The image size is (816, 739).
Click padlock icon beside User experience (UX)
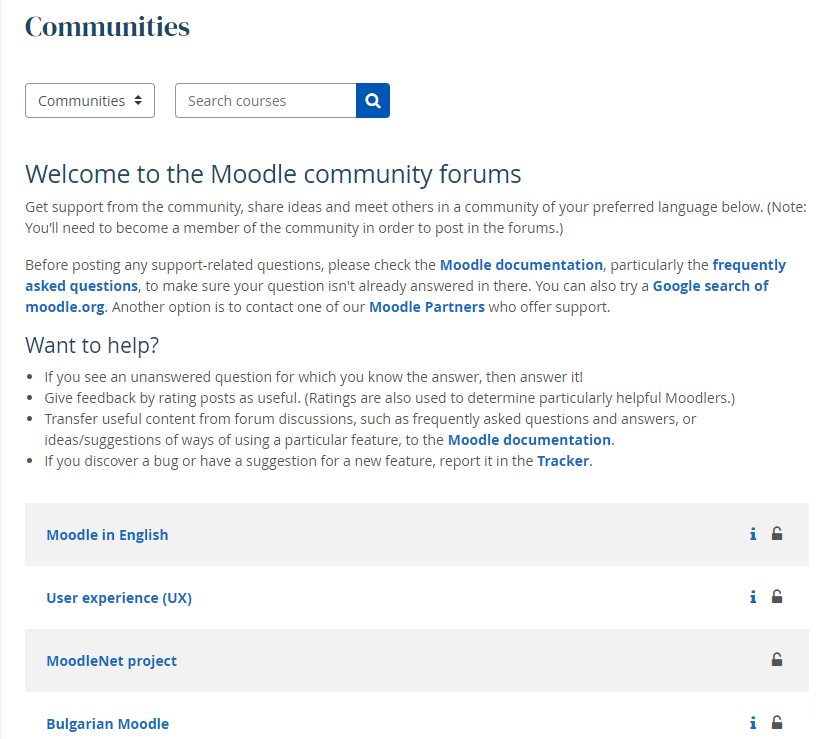776,597
